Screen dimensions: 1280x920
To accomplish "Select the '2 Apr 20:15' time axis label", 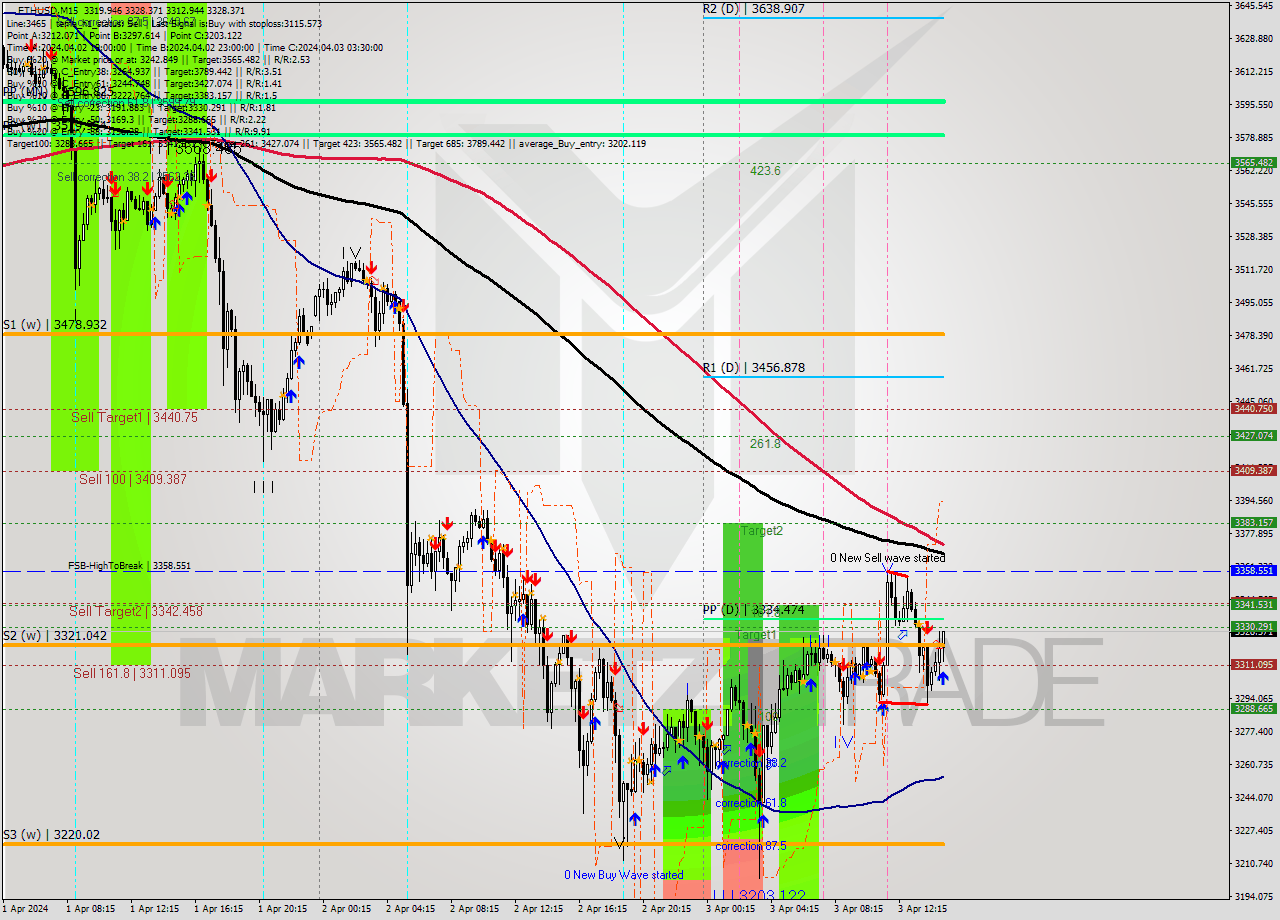I will coord(667,910).
